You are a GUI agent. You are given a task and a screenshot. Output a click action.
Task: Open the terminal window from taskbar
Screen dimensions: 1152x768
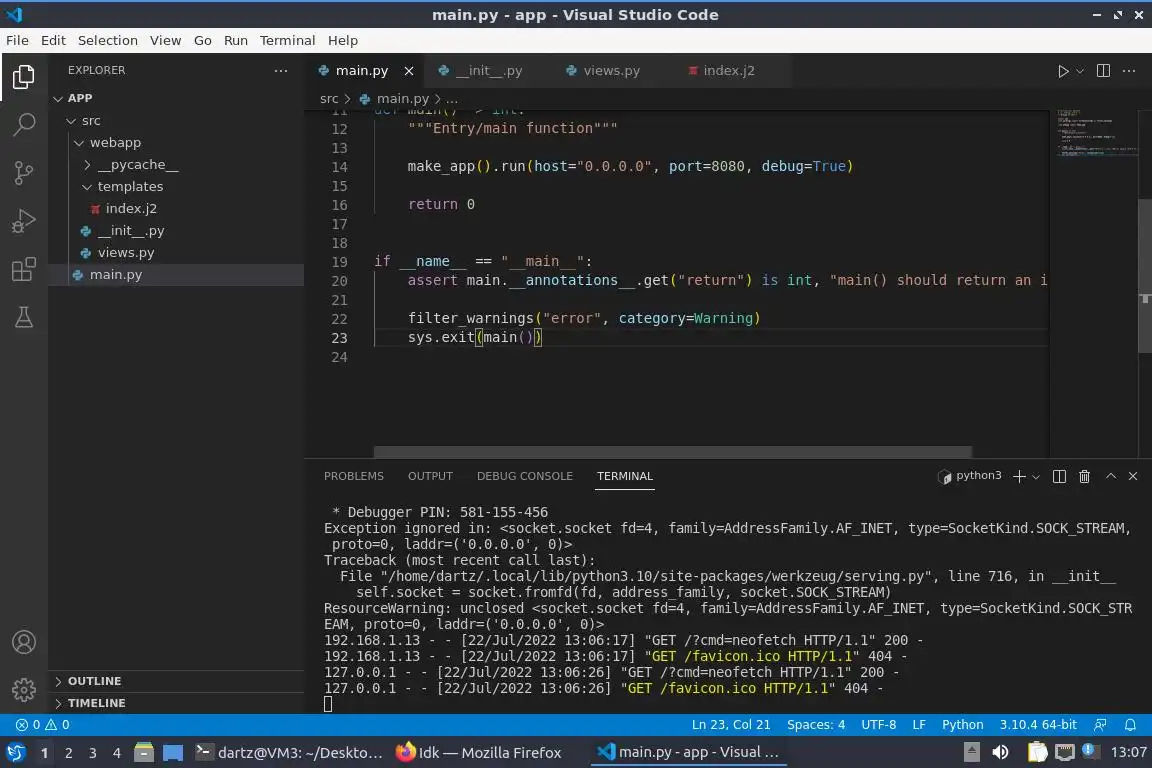point(289,753)
